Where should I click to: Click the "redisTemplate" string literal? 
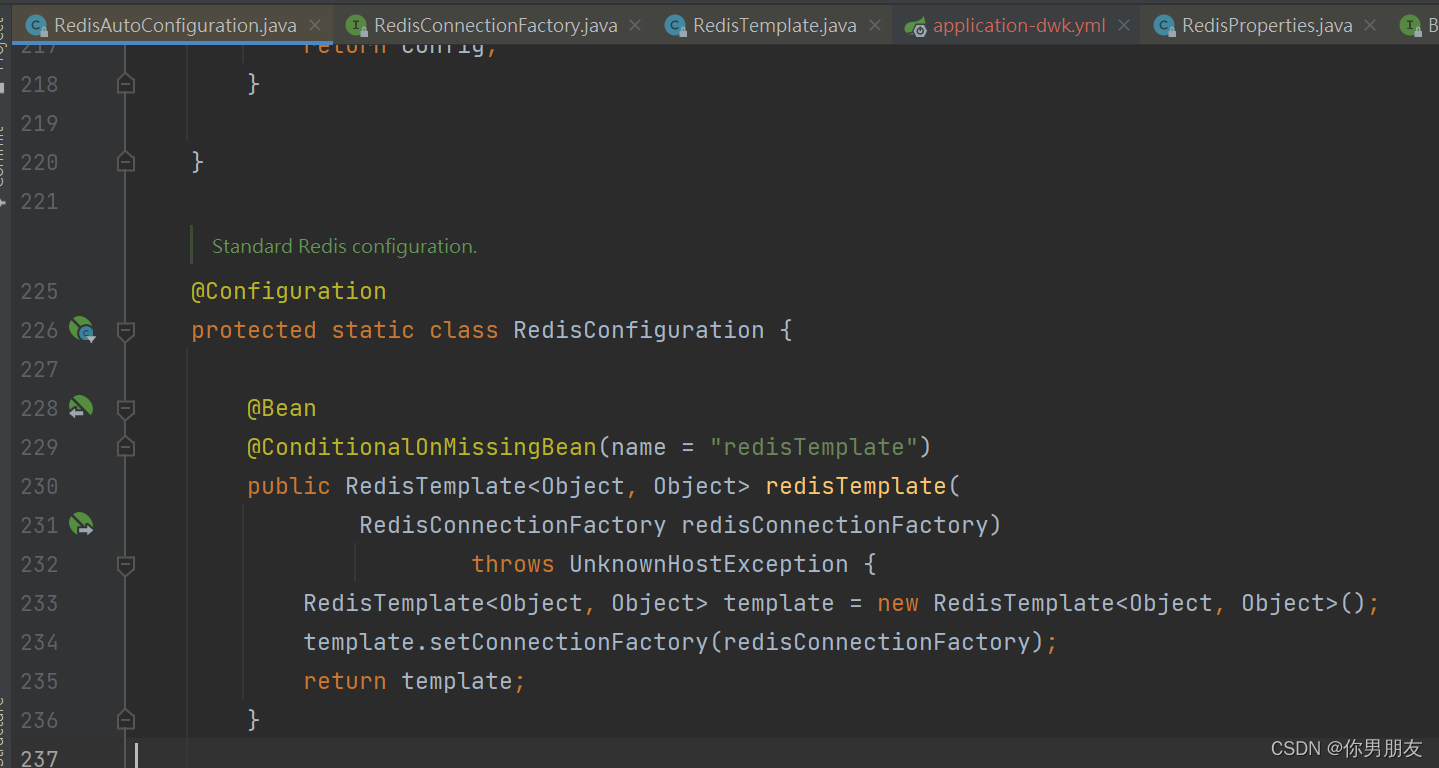point(814,447)
